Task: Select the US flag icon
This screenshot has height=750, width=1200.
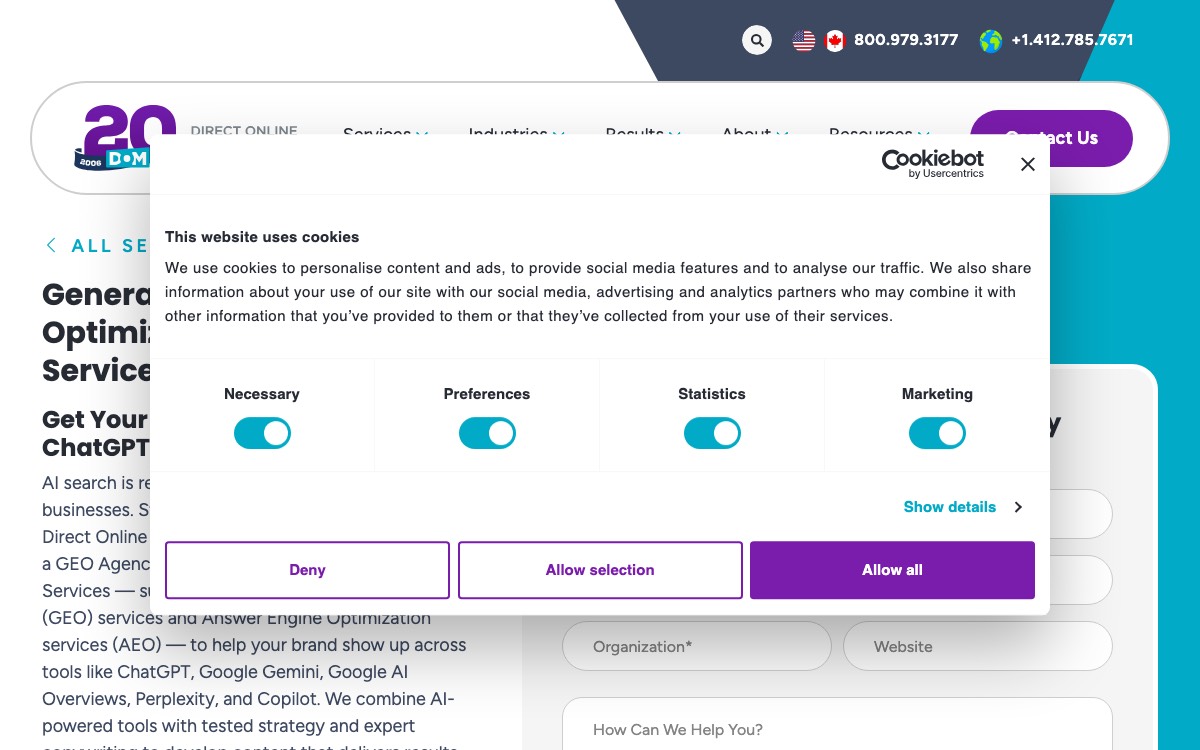Action: pyautogui.click(x=804, y=41)
